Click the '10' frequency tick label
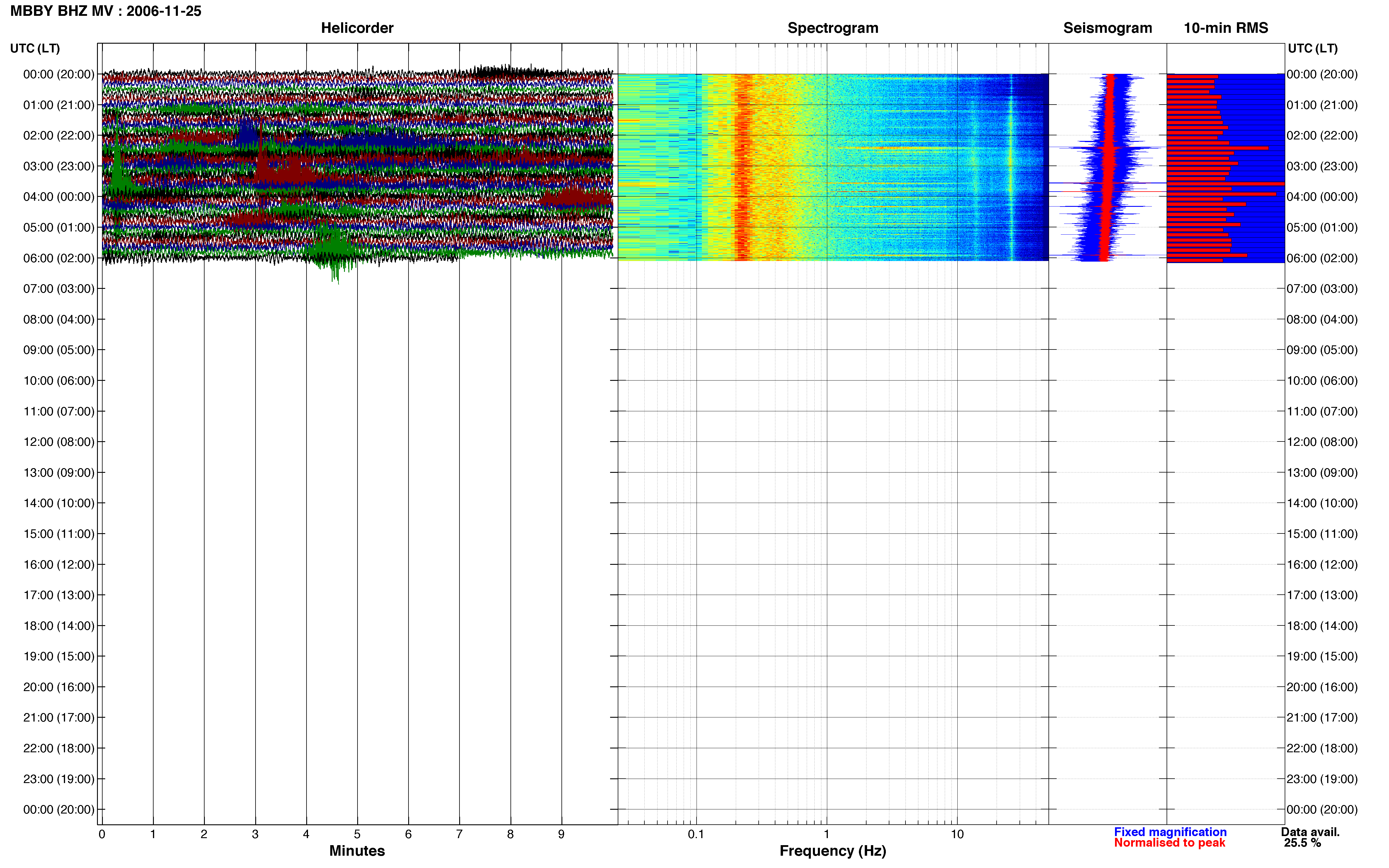The image size is (1389, 868). click(x=957, y=834)
